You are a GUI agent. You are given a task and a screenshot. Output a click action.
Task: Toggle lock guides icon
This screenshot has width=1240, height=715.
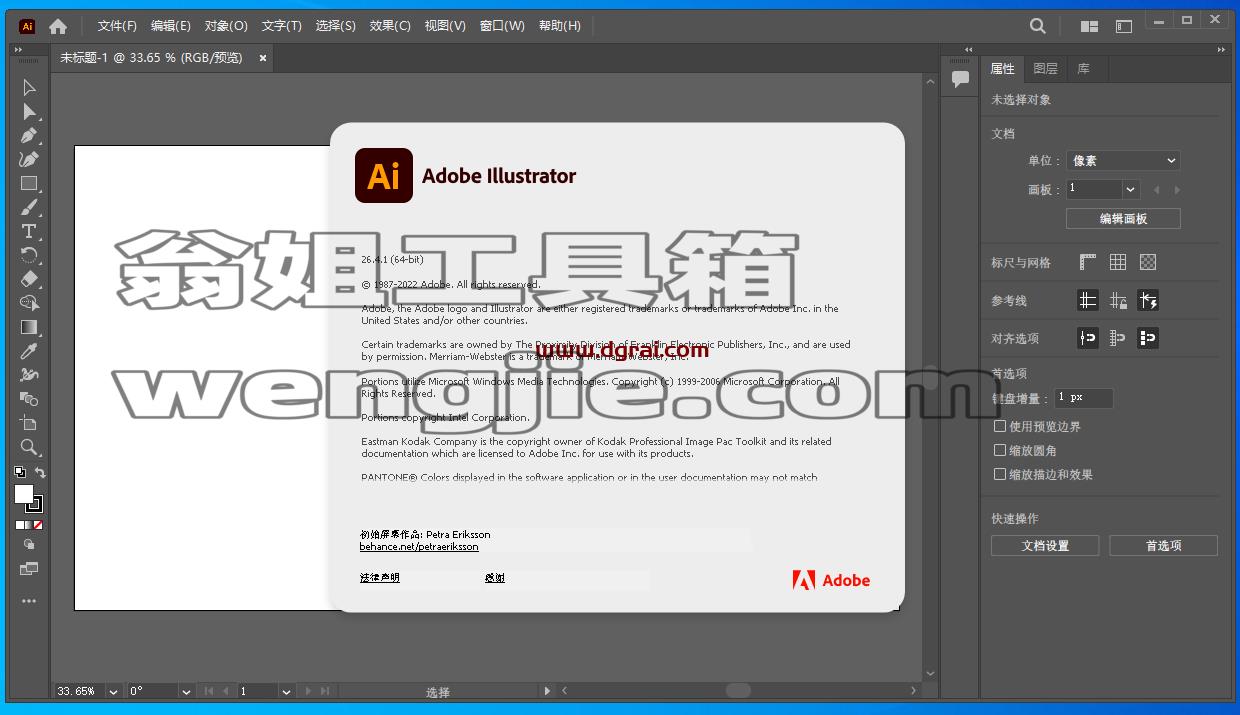click(1118, 300)
